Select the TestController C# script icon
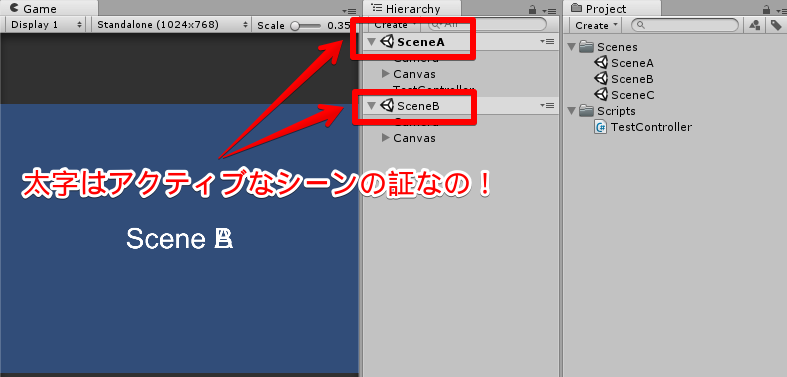The image size is (787, 377). 601,127
